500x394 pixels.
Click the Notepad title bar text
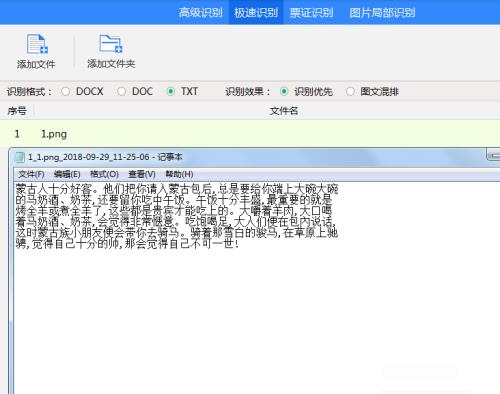(105, 157)
